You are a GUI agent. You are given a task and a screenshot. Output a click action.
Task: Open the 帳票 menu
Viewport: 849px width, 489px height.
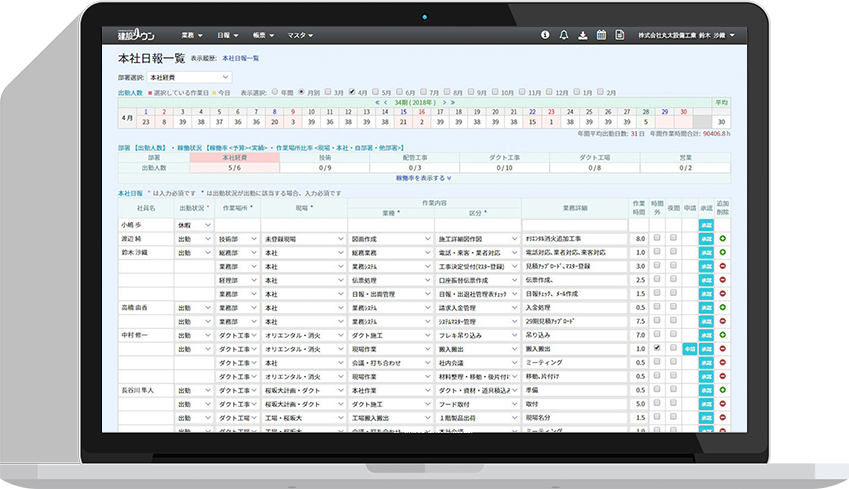tap(263, 35)
